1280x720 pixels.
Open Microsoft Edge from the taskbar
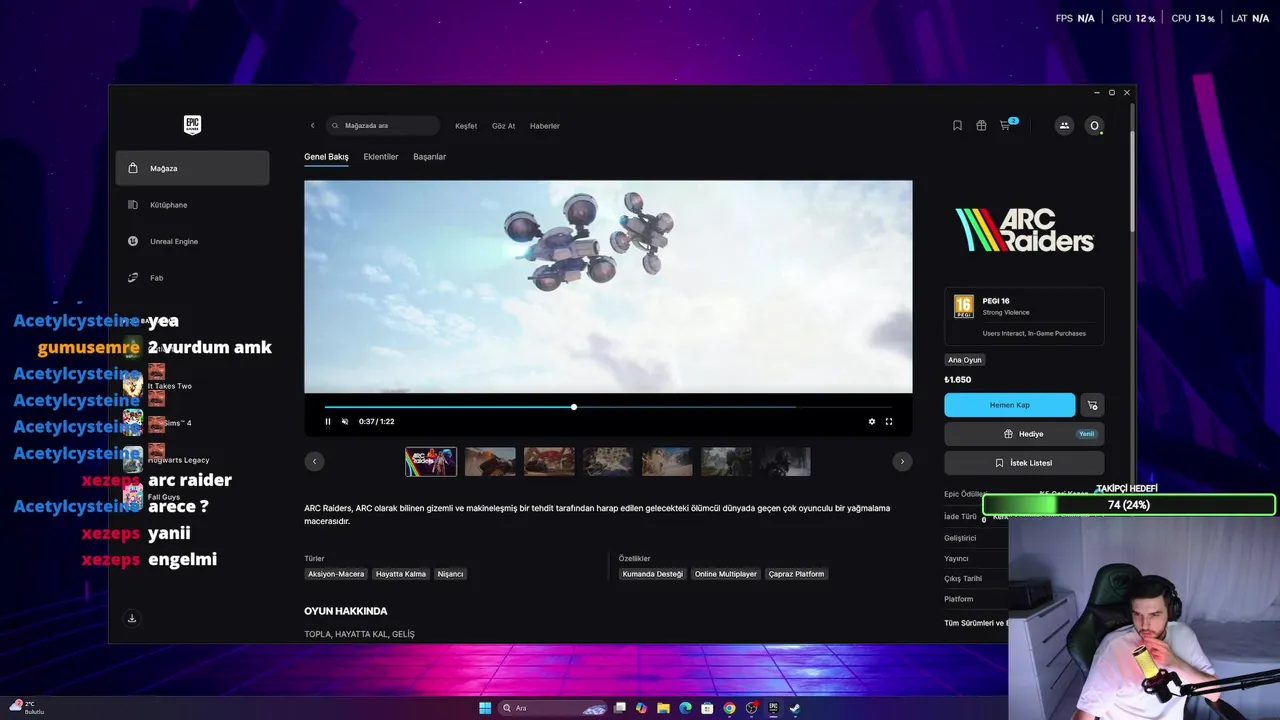[x=685, y=708]
